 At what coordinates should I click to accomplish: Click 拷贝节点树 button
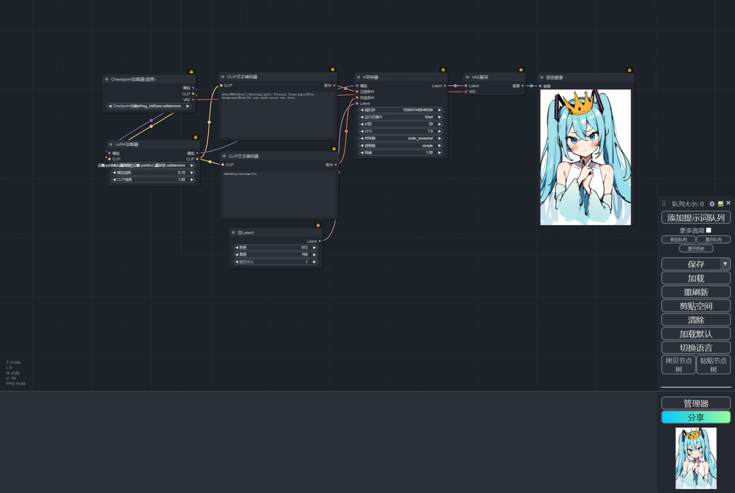click(x=678, y=365)
